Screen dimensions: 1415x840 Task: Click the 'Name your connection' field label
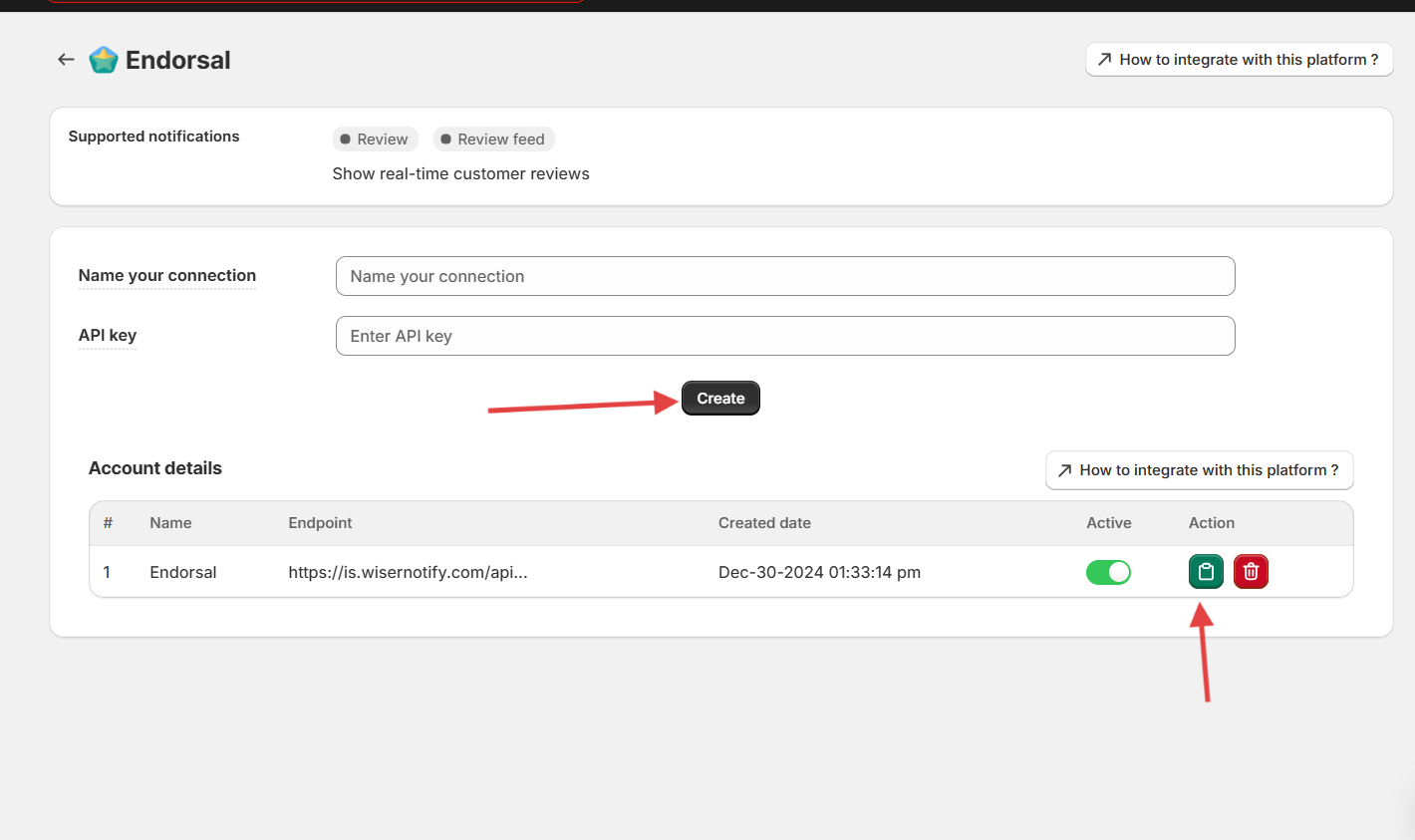click(167, 276)
